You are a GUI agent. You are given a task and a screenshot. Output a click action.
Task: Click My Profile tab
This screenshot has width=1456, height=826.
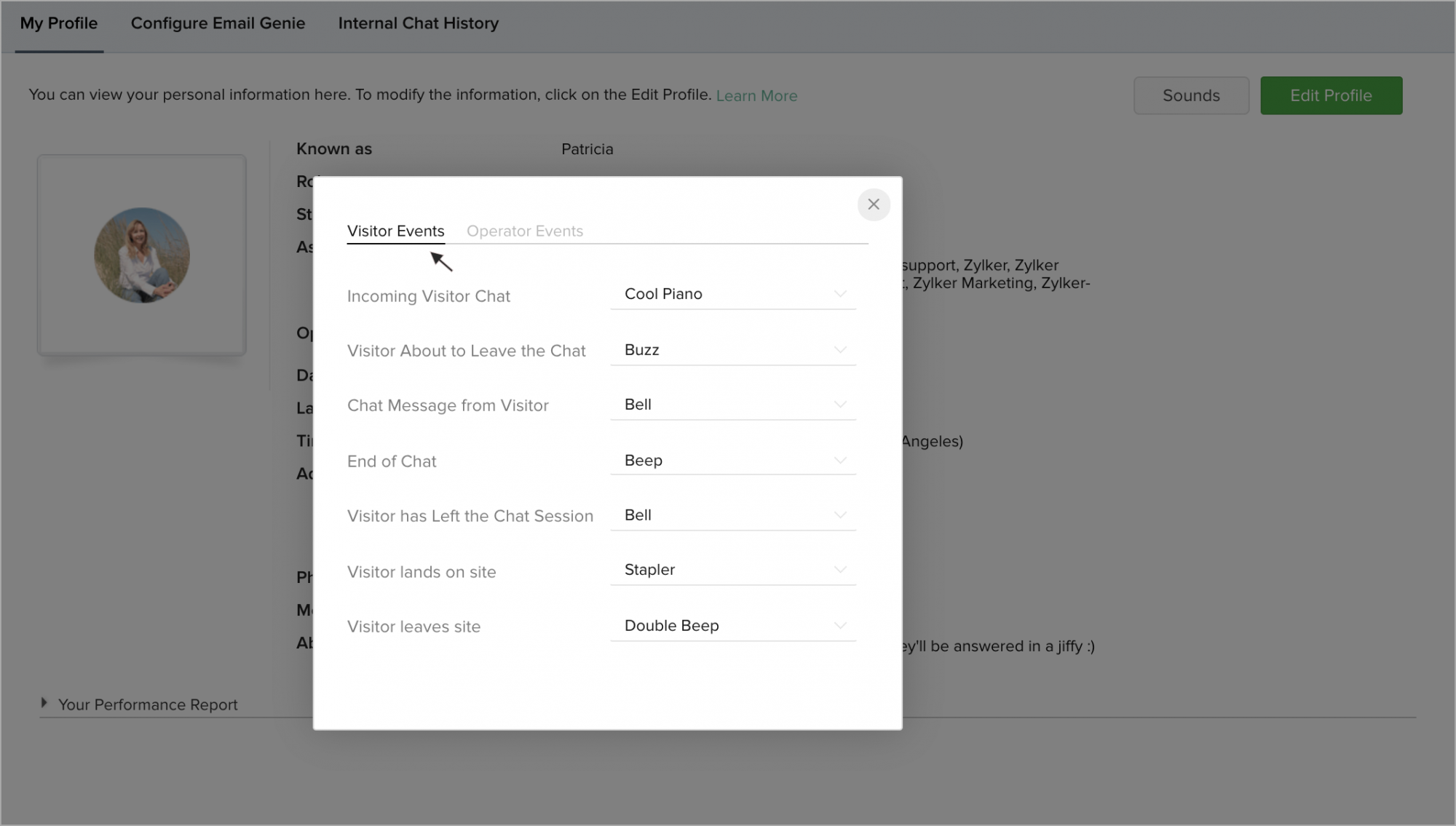[58, 23]
